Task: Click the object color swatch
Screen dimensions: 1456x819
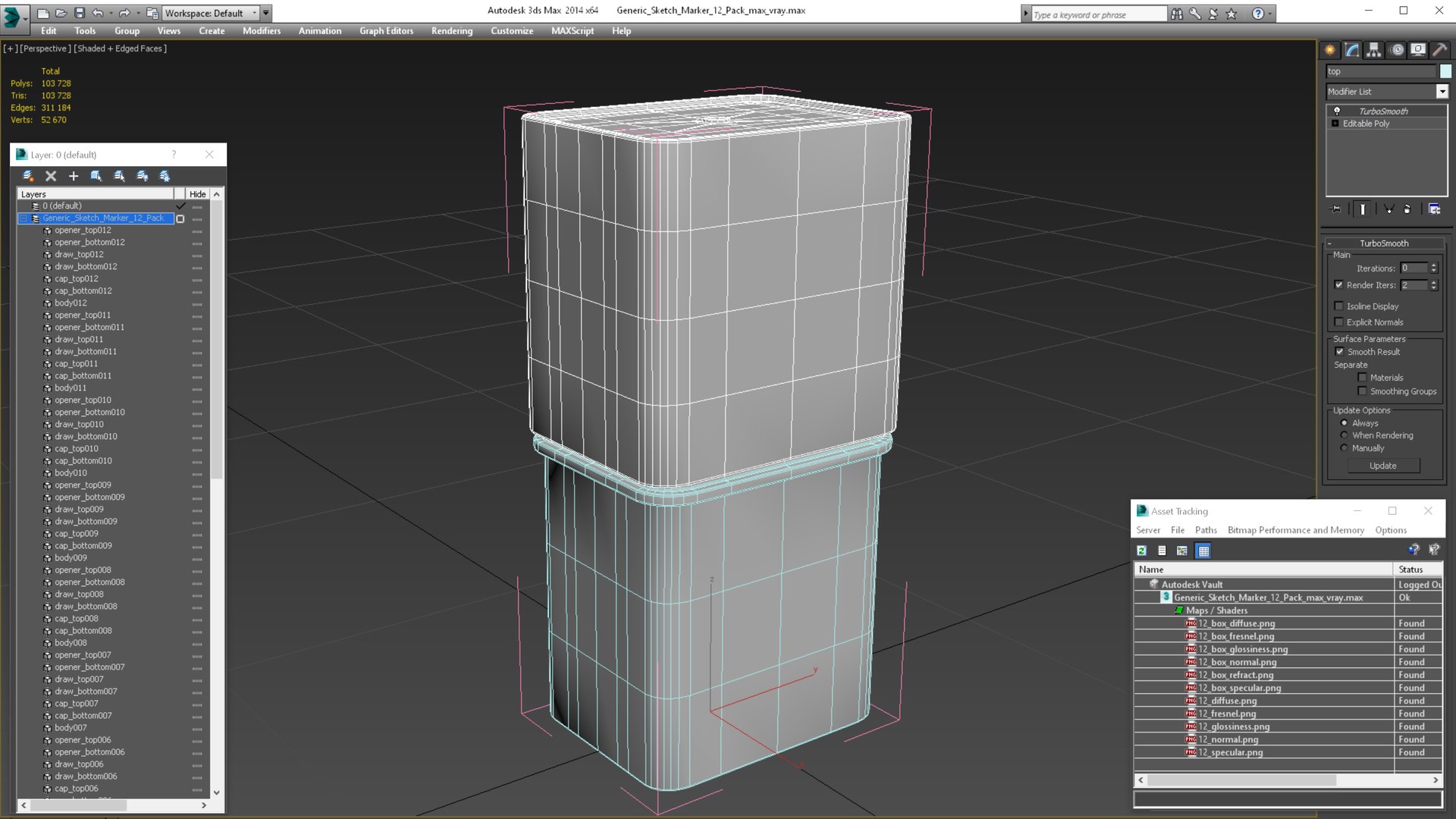Action: point(1445,71)
